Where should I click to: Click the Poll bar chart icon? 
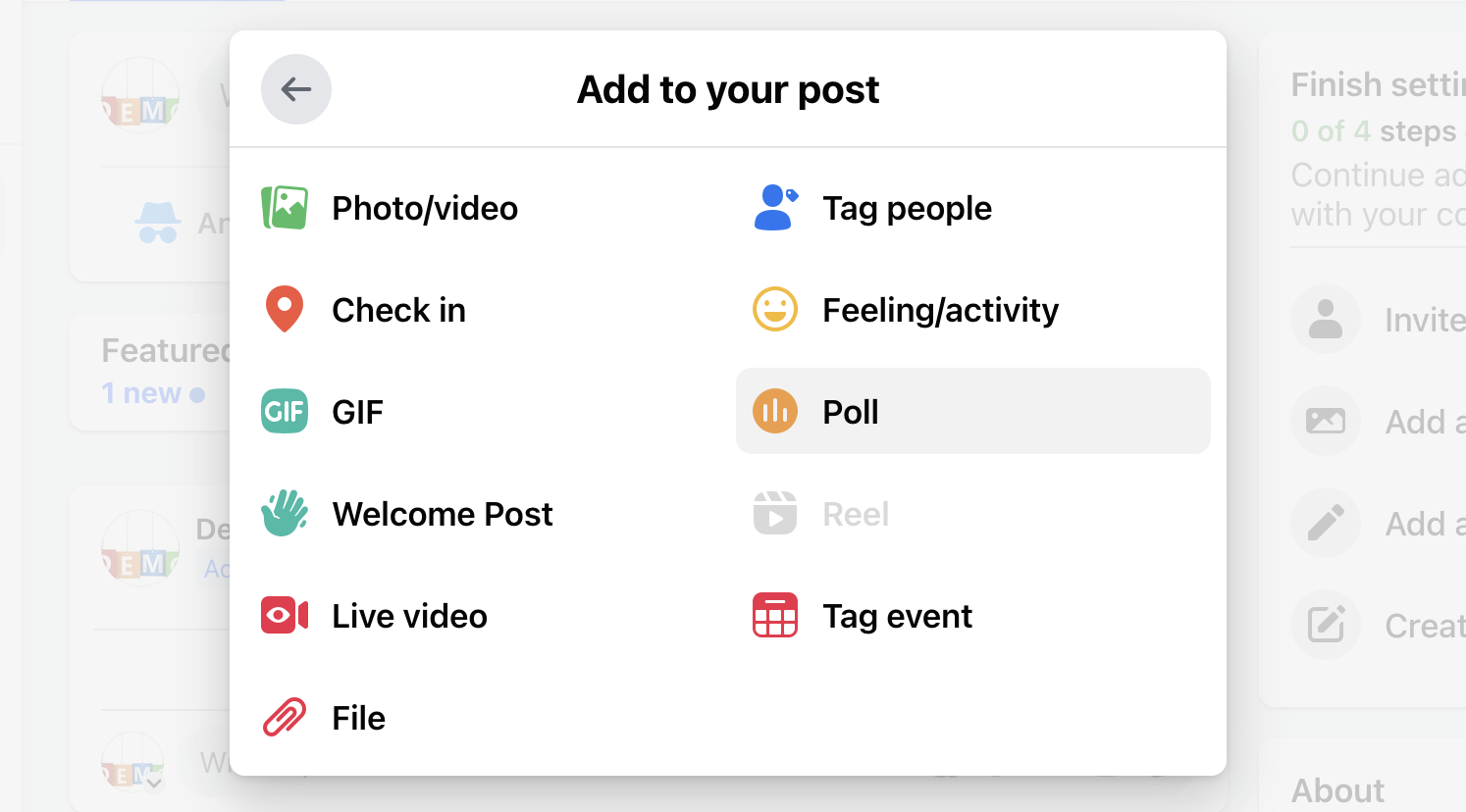tap(774, 411)
